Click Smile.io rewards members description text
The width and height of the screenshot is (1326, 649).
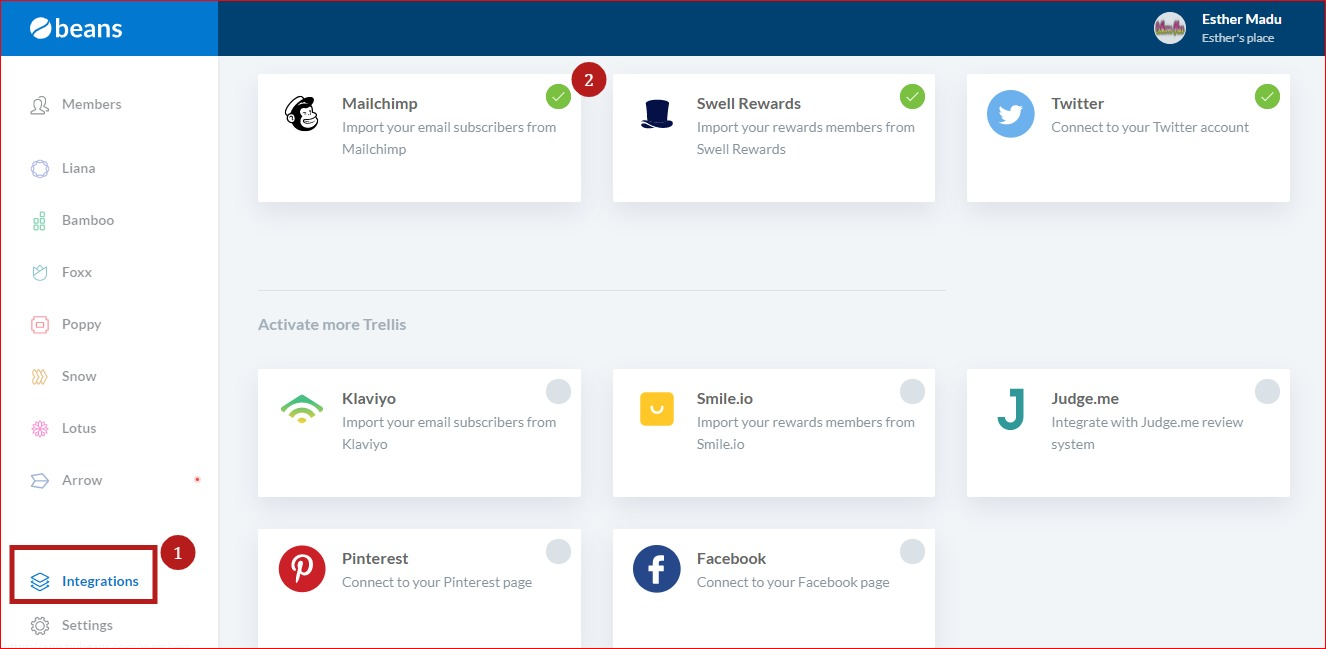(x=806, y=433)
